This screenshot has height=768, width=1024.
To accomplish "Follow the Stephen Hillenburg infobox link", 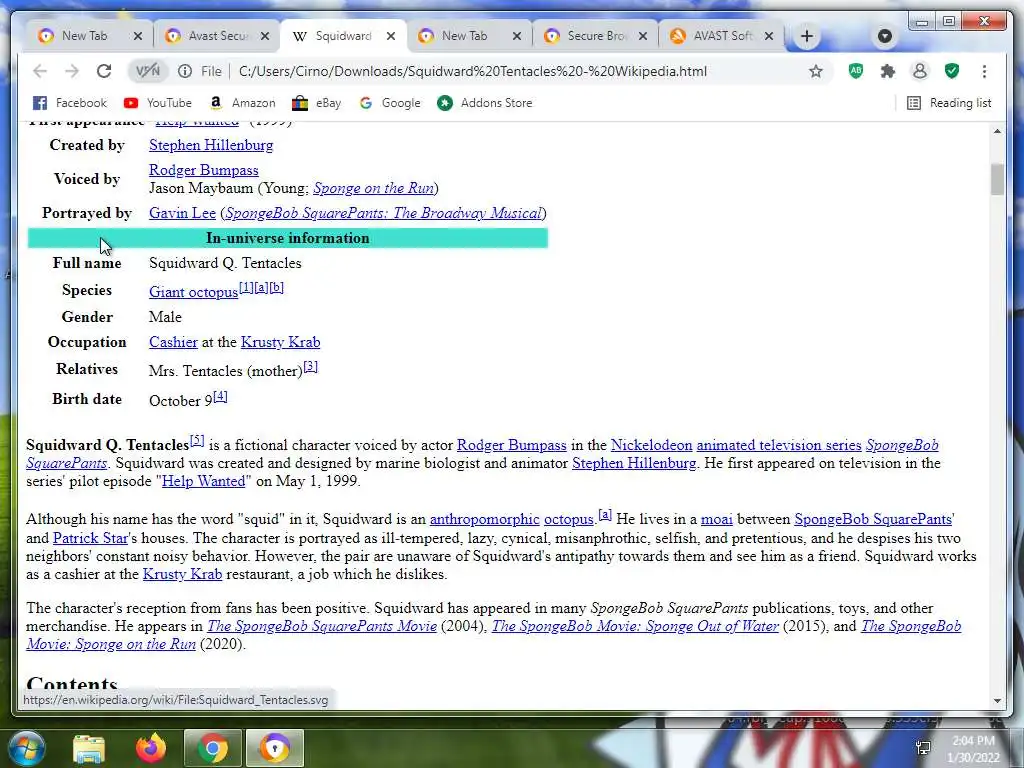I will pyautogui.click(x=211, y=145).
